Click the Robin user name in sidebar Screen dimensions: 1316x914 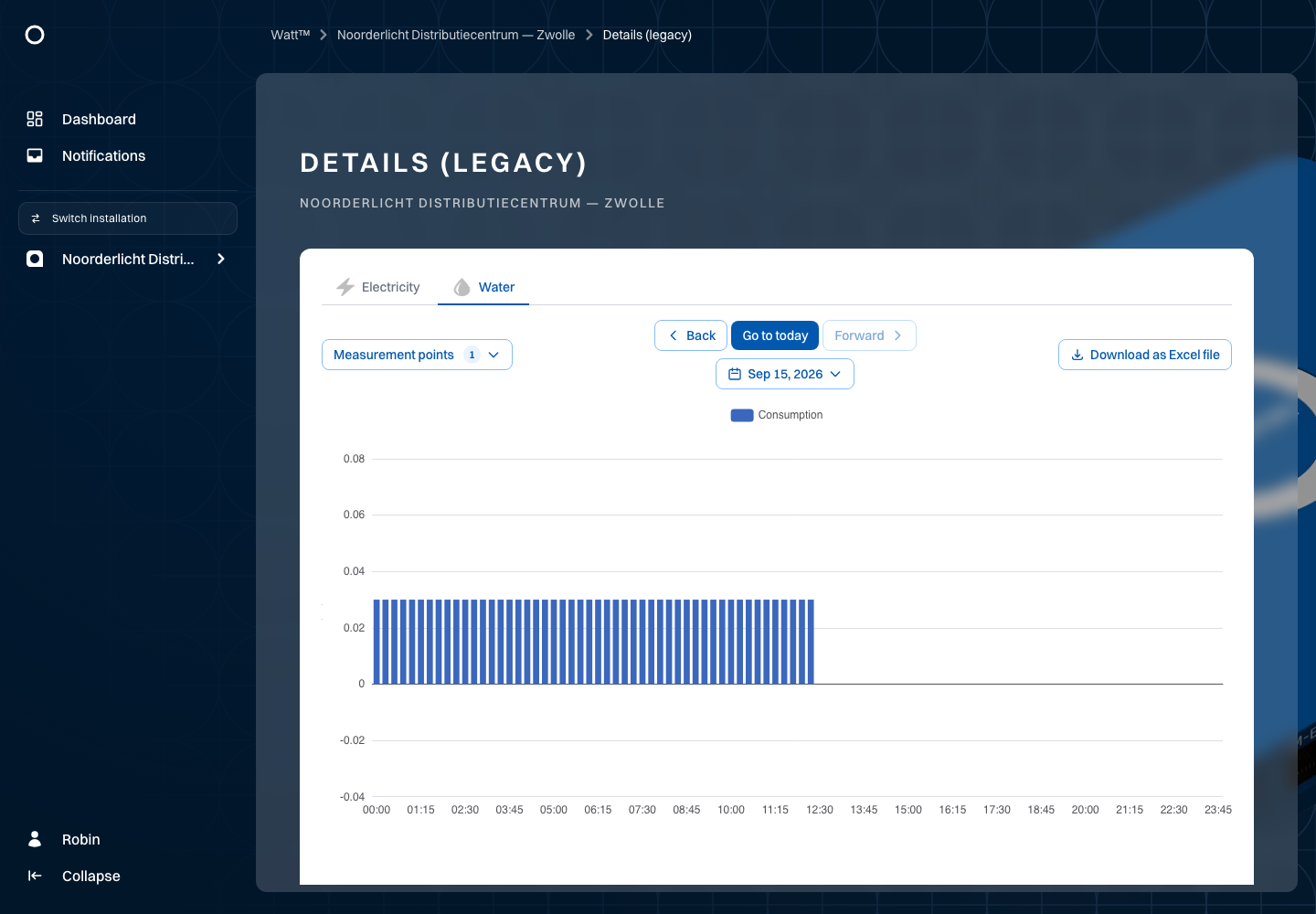point(81,839)
